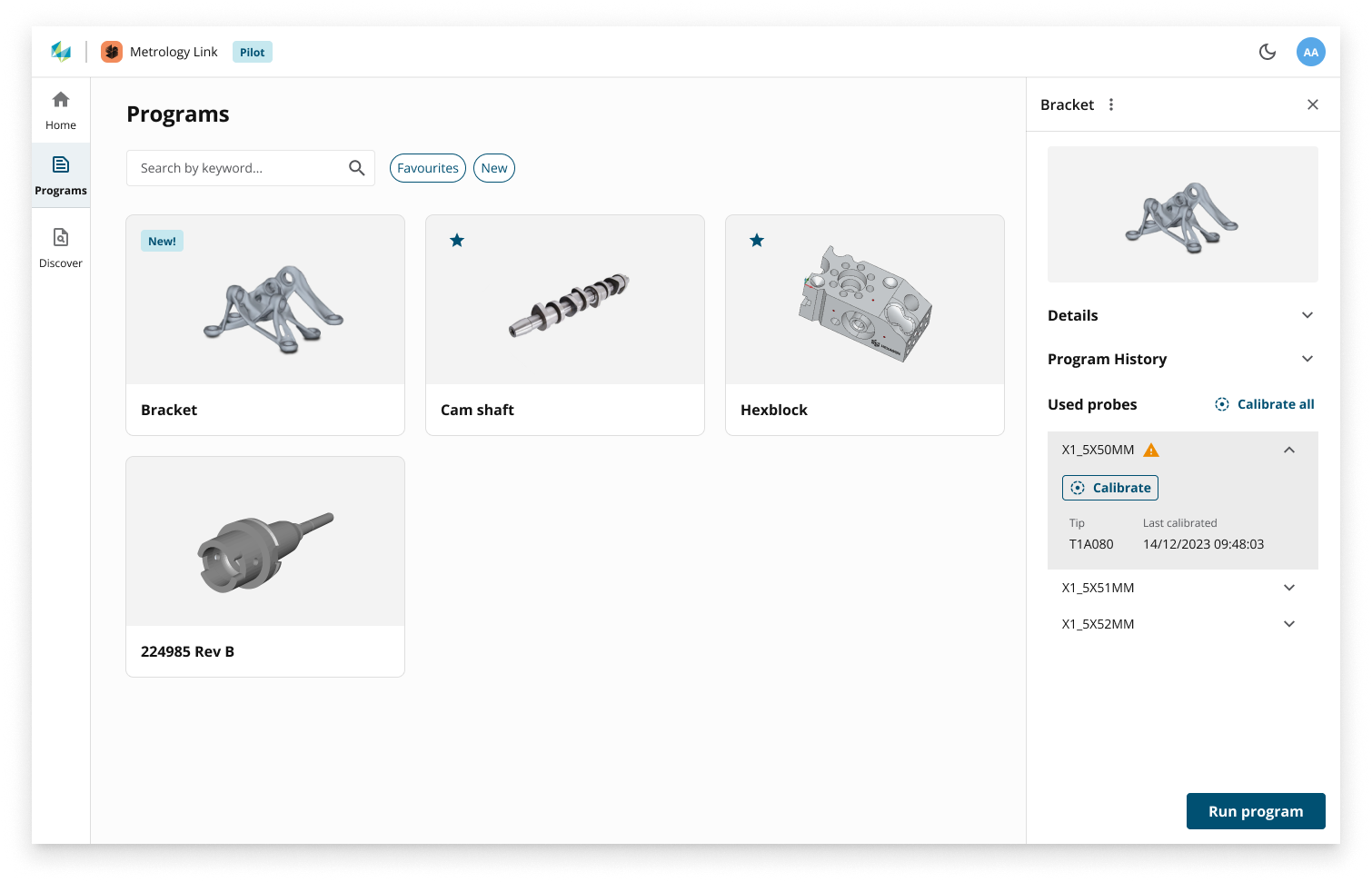The height and width of the screenshot is (882, 1372).
Task: Collapse the X1_5X50MM probe entry
Action: 1288,450
